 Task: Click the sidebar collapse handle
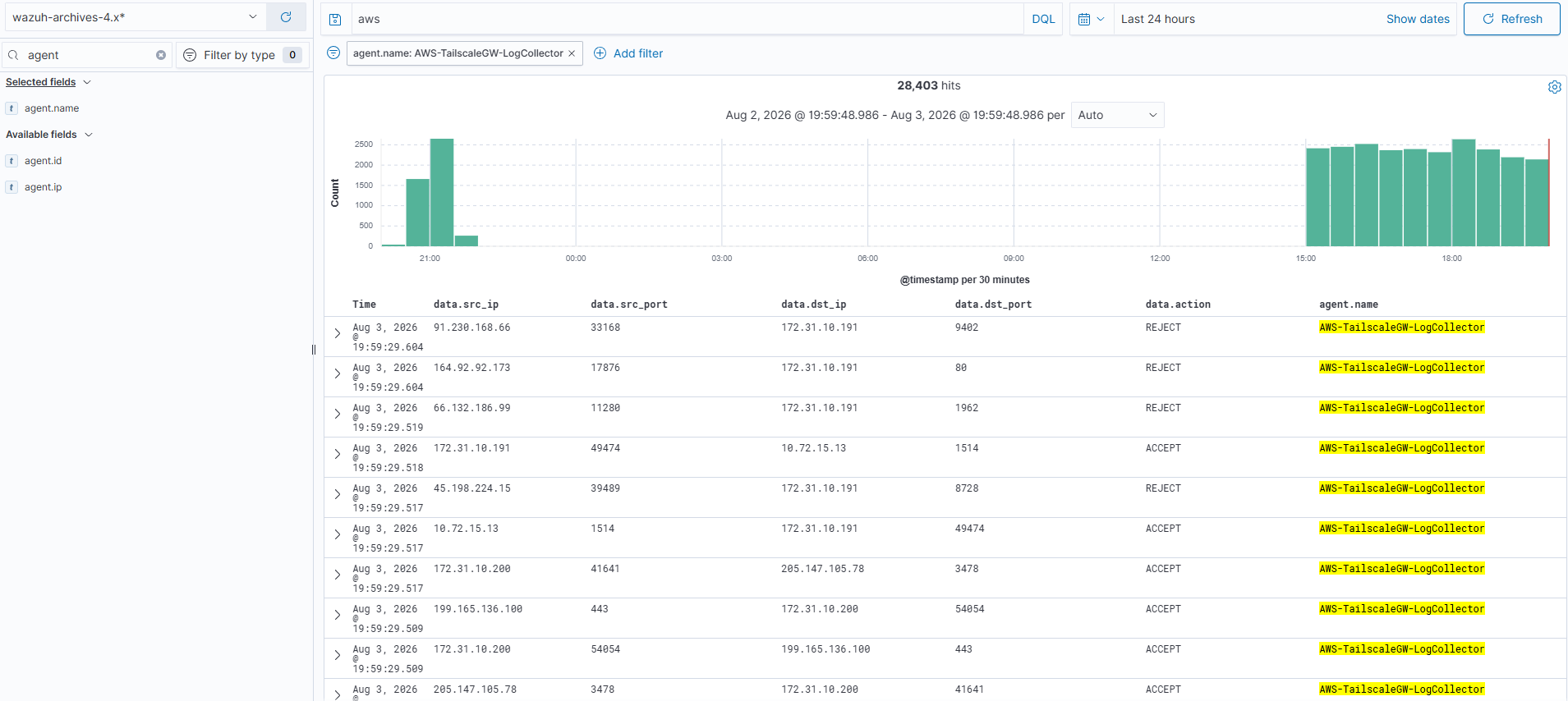(314, 350)
